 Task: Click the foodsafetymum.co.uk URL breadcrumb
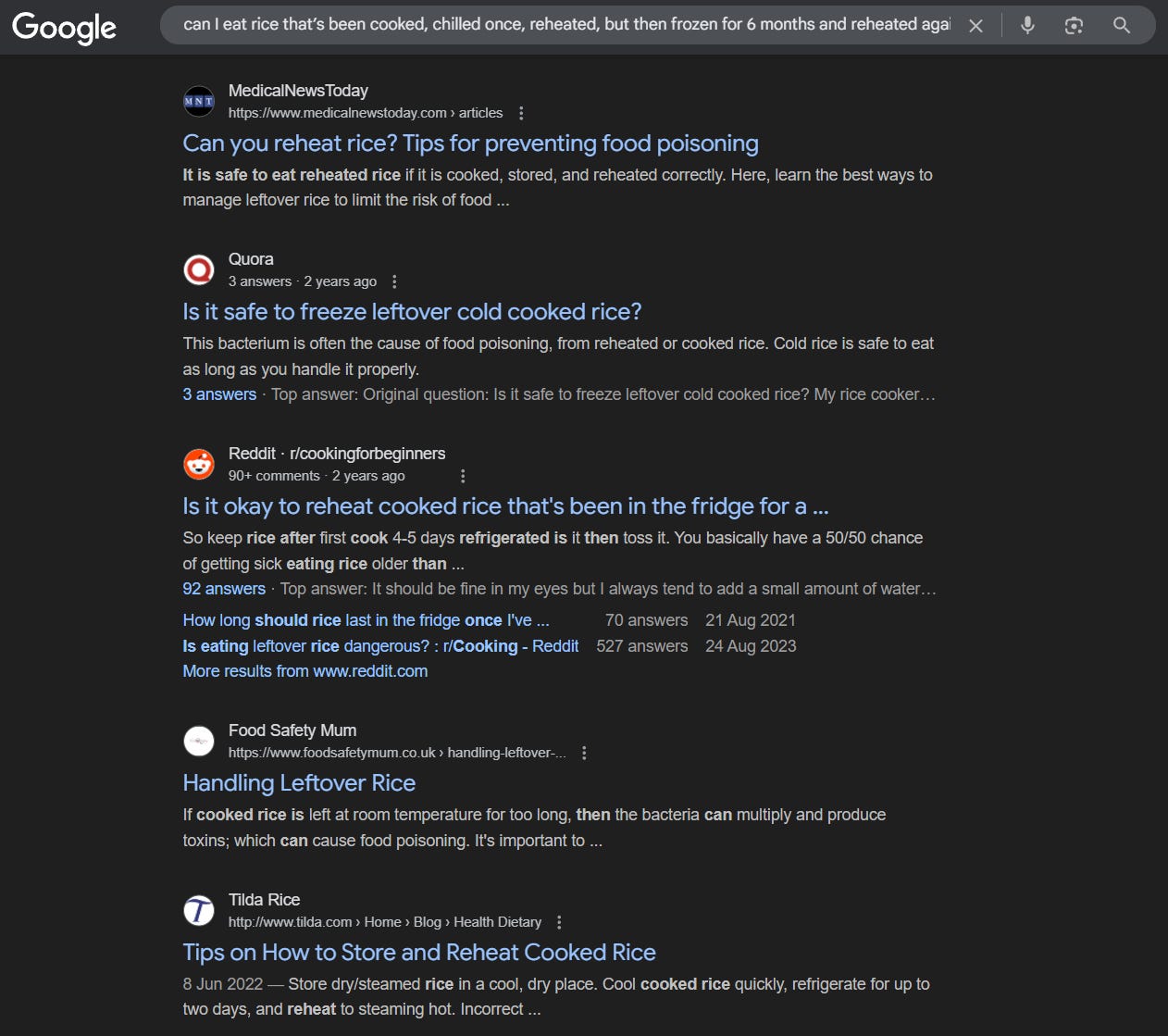(397, 753)
